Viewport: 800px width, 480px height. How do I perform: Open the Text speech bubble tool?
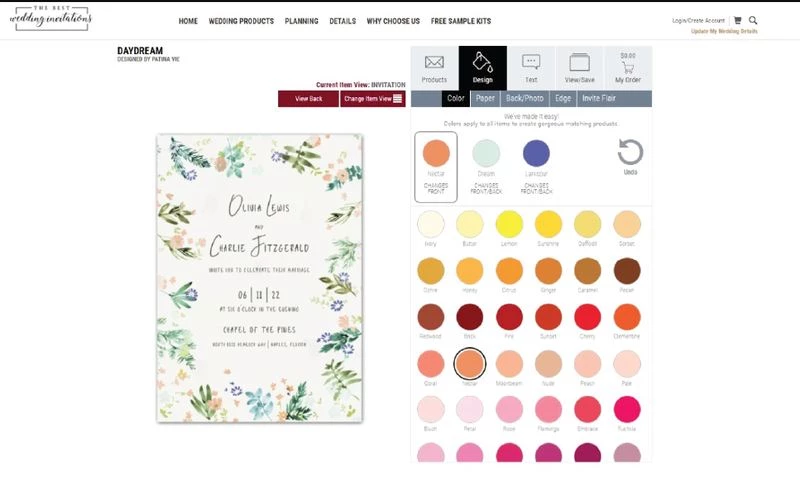(x=531, y=67)
